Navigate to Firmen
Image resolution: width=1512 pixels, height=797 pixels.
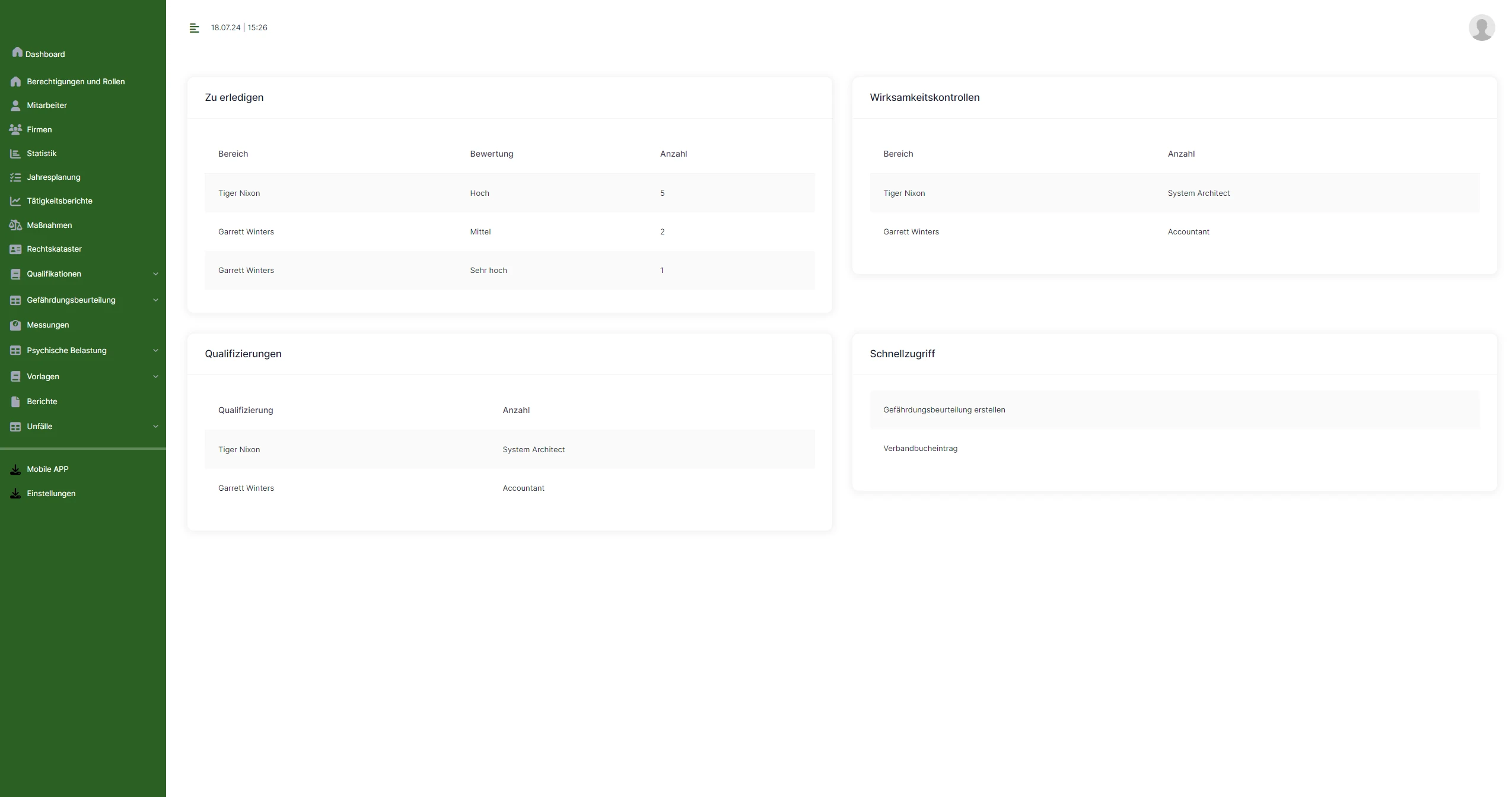39,130
